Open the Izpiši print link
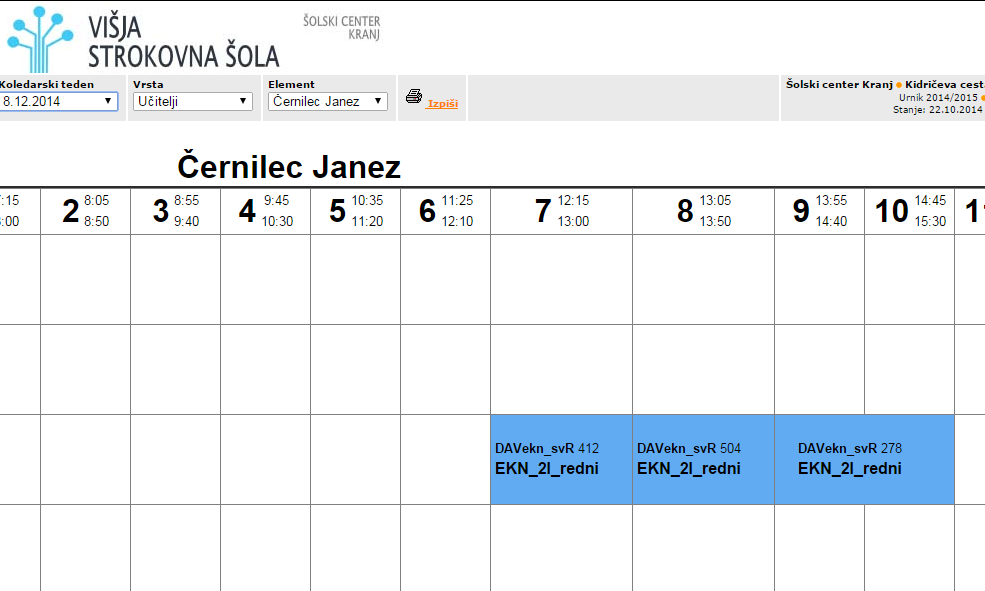 [x=443, y=104]
